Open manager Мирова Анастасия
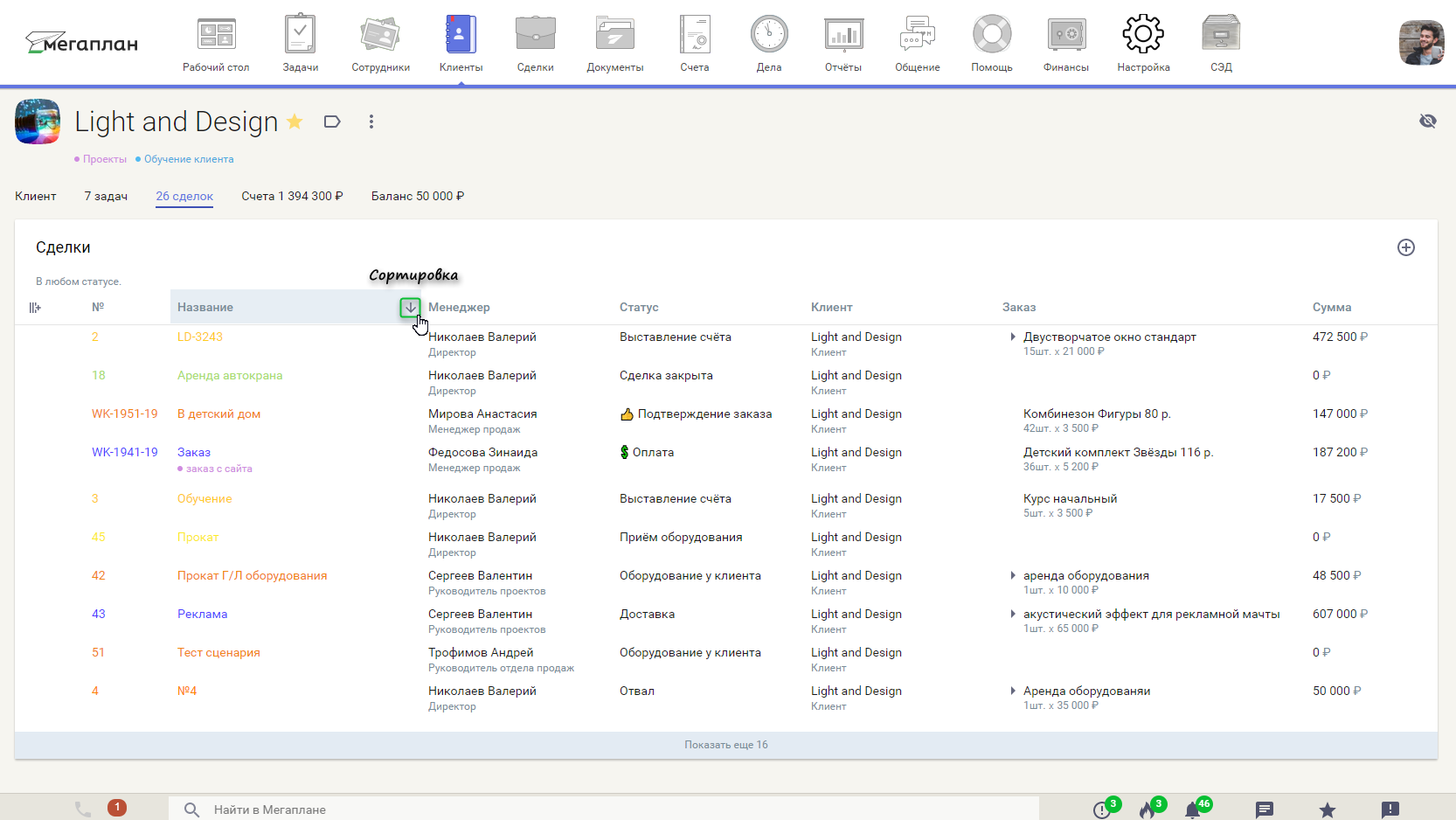Image resolution: width=1456 pixels, height=820 pixels. click(482, 414)
